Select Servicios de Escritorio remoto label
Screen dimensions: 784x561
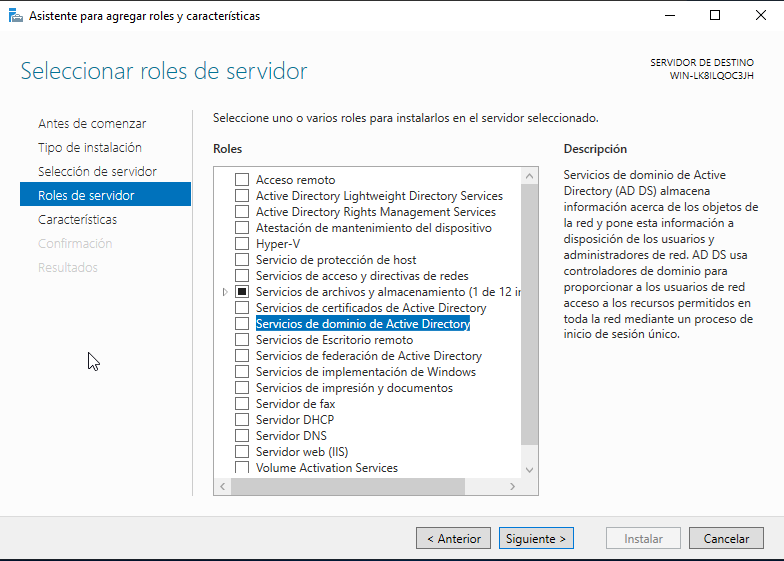click(x=334, y=340)
